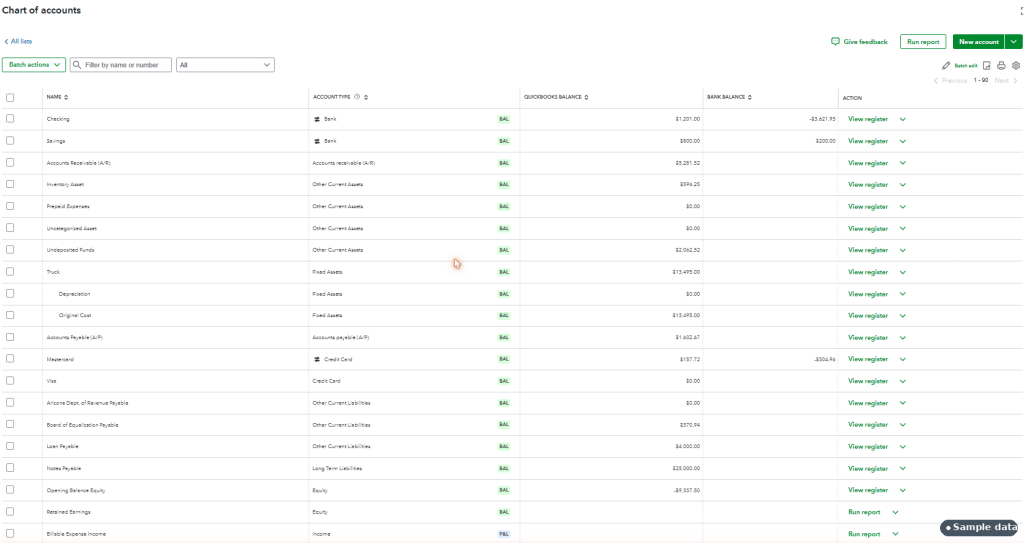1024x543 pixels.
Task: Expand the action arrow in the Visa row
Action: pos(903,381)
